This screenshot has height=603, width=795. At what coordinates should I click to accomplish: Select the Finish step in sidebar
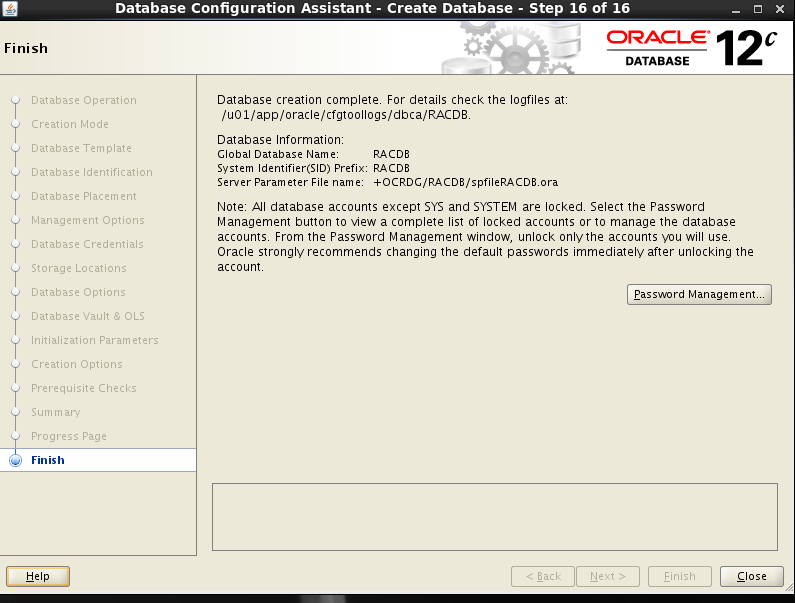click(x=48, y=460)
